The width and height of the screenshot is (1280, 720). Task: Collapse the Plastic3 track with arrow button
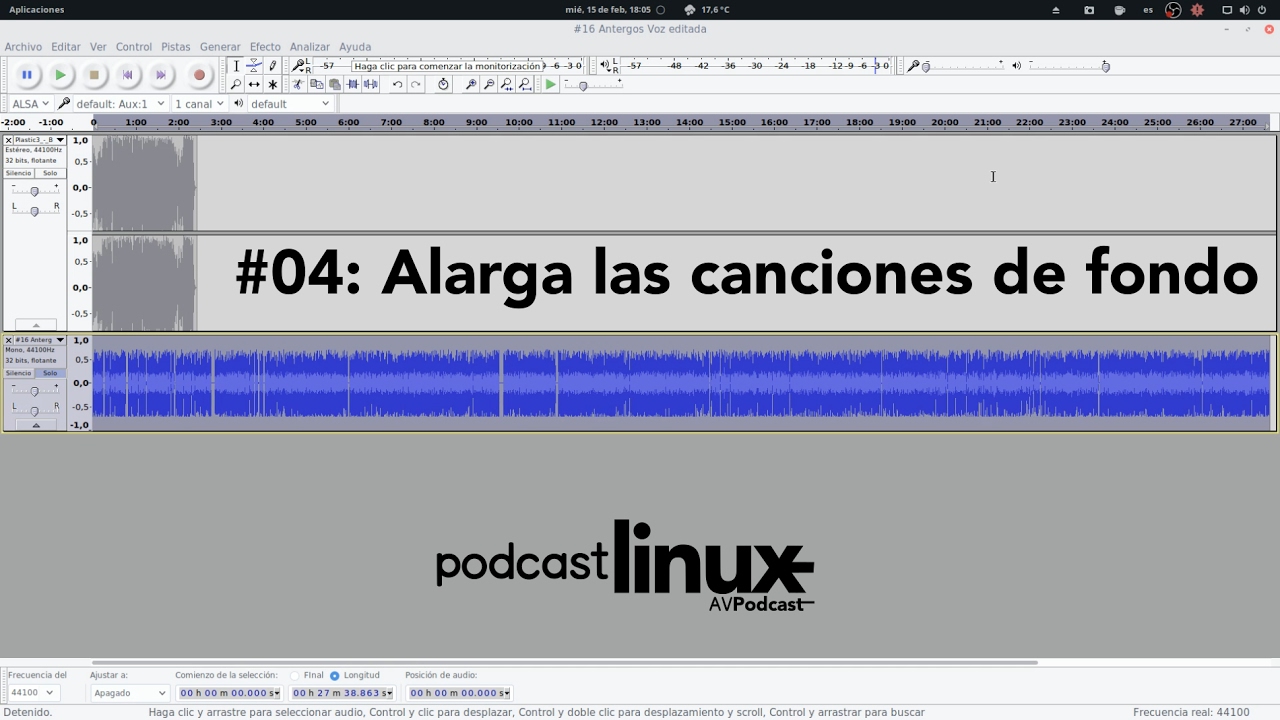[x=36, y=325]
